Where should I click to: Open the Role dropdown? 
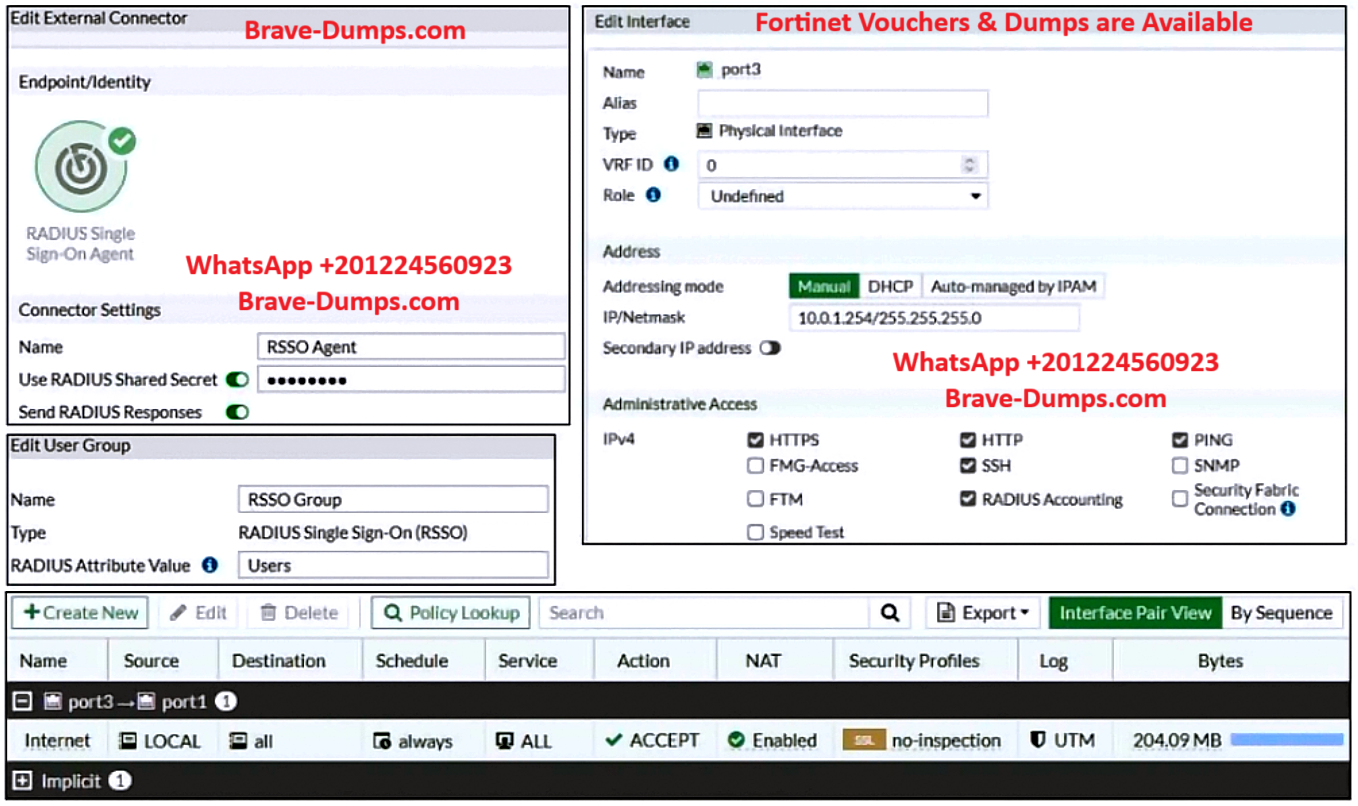click(x=842, y=196)
